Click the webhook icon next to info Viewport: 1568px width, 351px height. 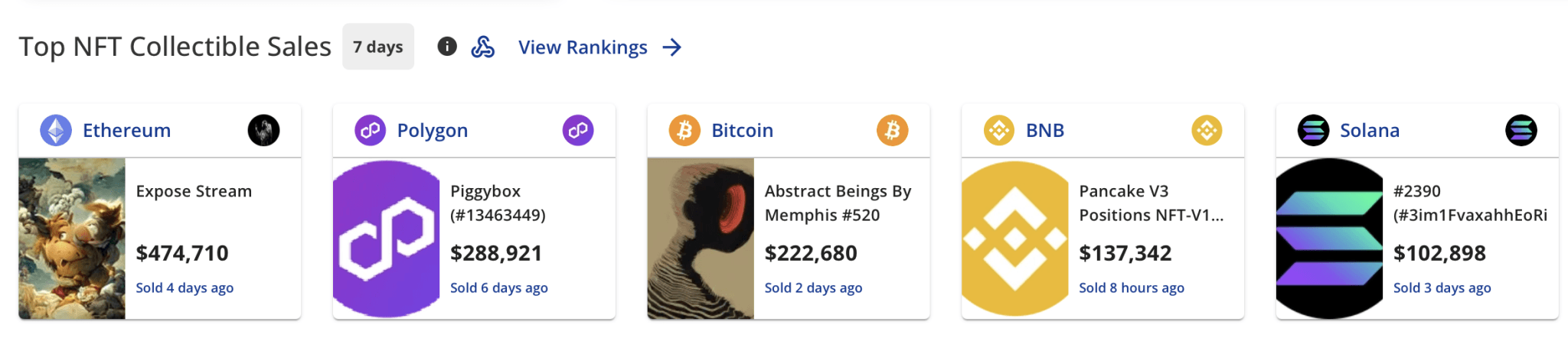[482, 47]
